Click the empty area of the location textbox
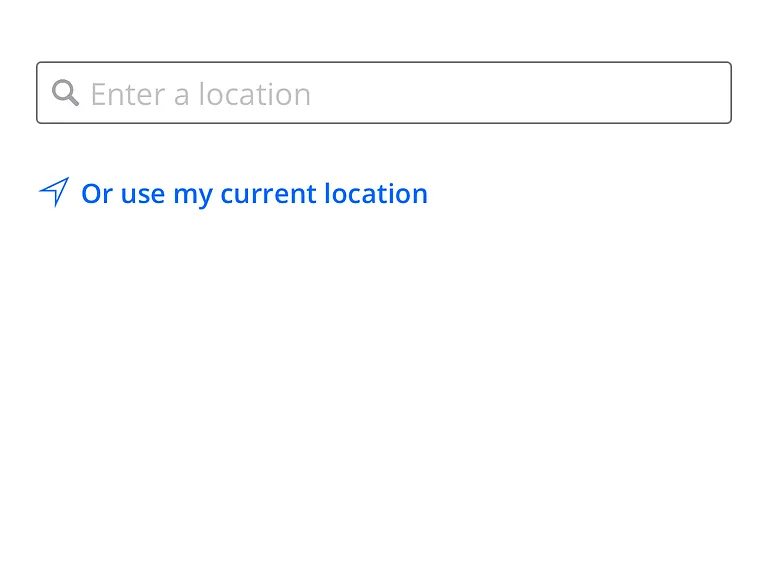 pos(519,93)
